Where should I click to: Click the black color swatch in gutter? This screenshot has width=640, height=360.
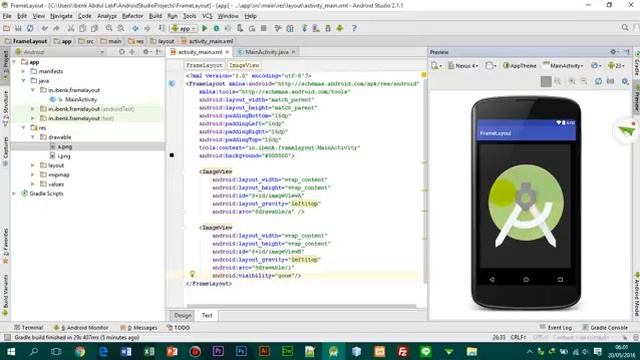[x=172, y=155]
